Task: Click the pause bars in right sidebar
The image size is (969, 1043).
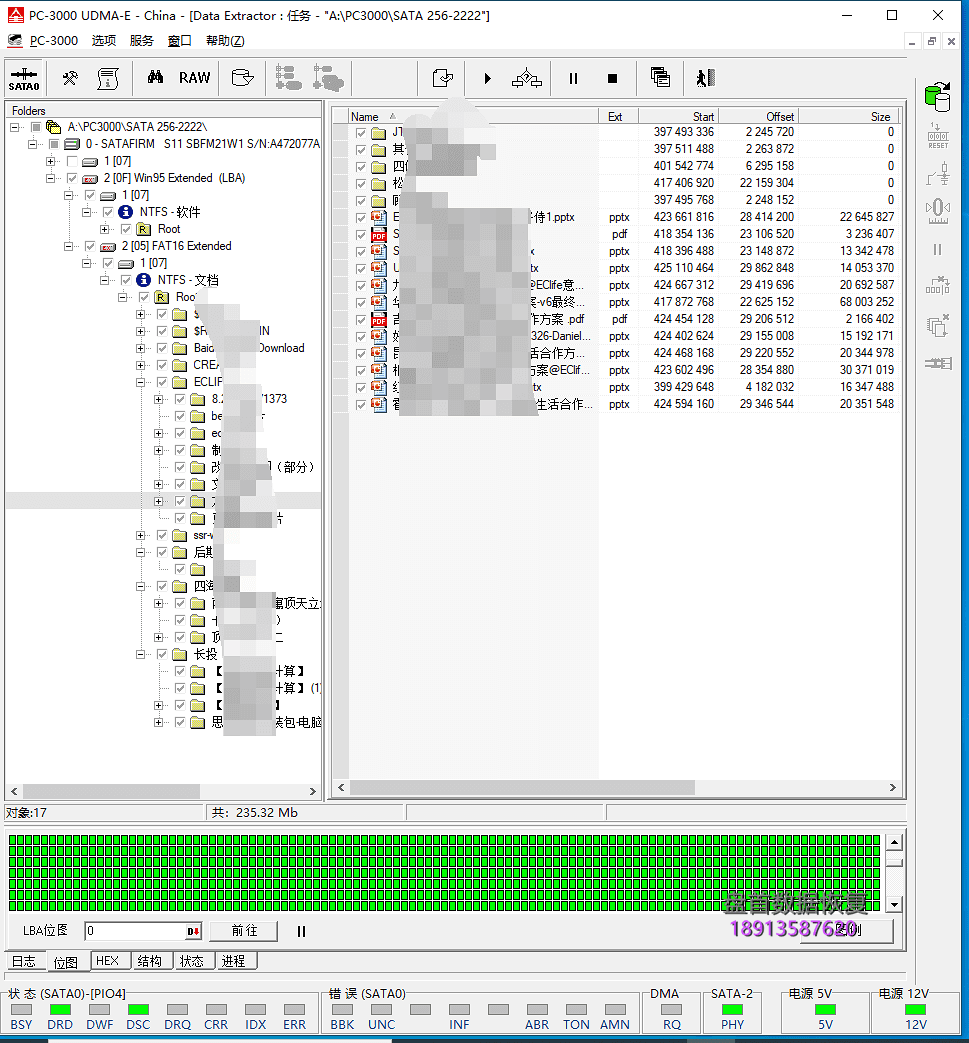Action: pos(938,249)
